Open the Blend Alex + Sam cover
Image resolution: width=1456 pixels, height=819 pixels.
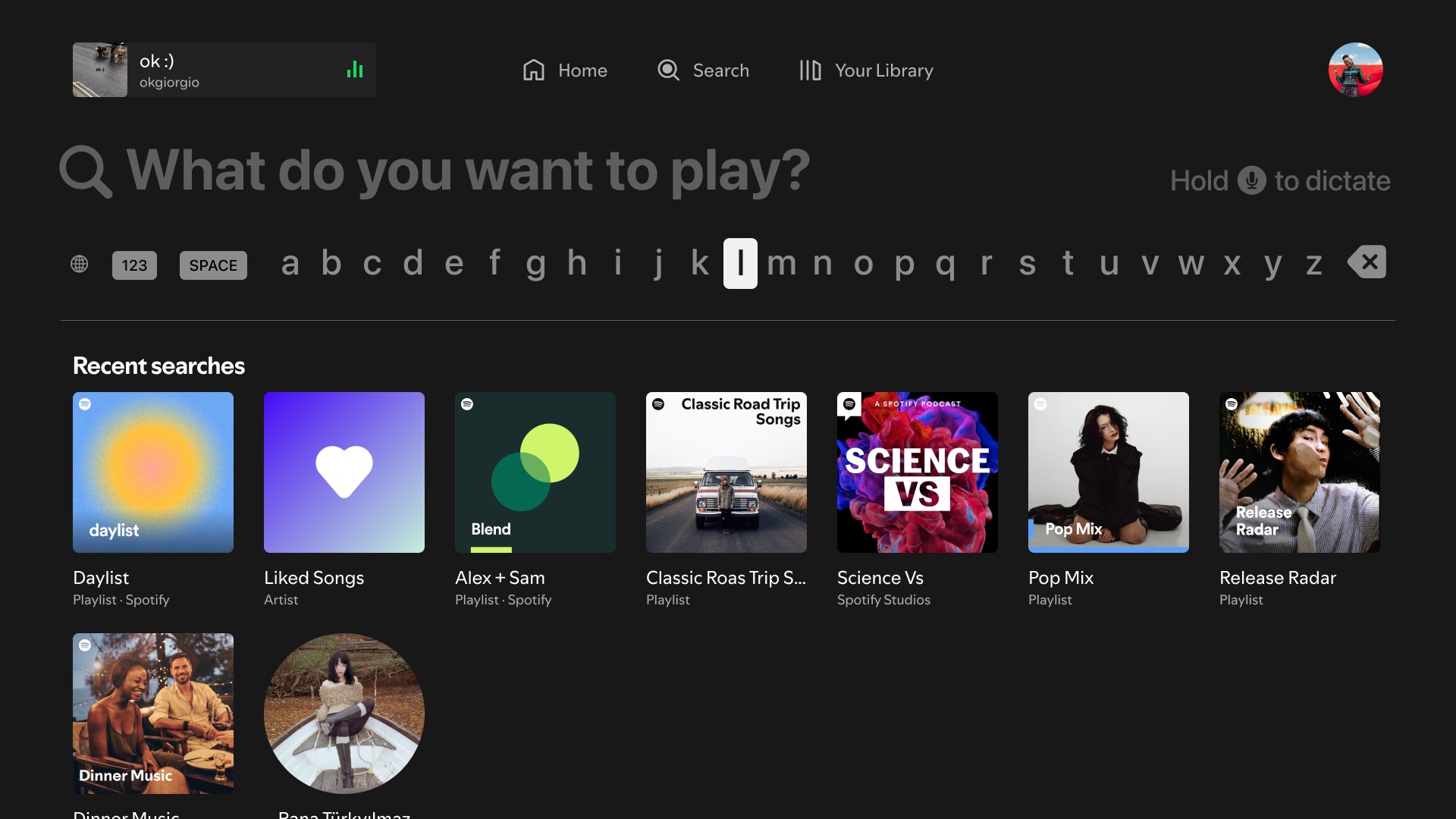coord(535,472)
